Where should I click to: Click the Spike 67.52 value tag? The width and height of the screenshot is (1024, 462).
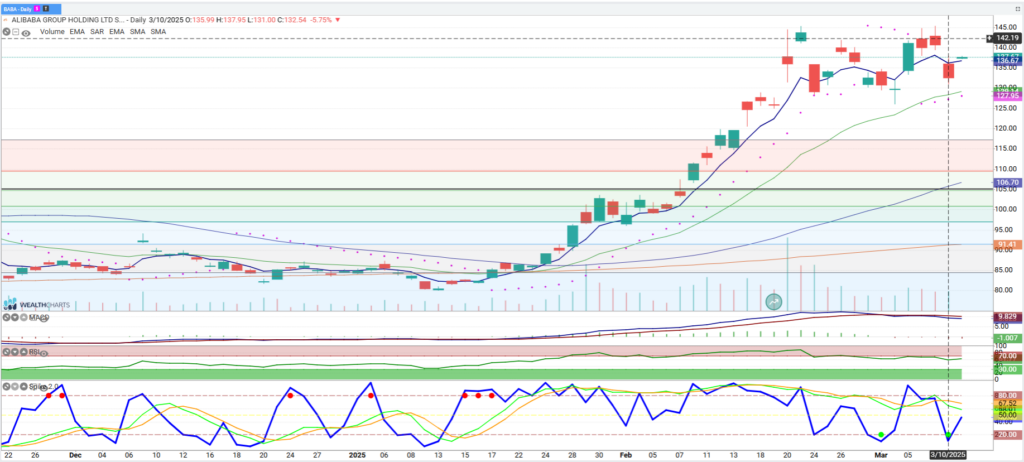(1008, 403)
